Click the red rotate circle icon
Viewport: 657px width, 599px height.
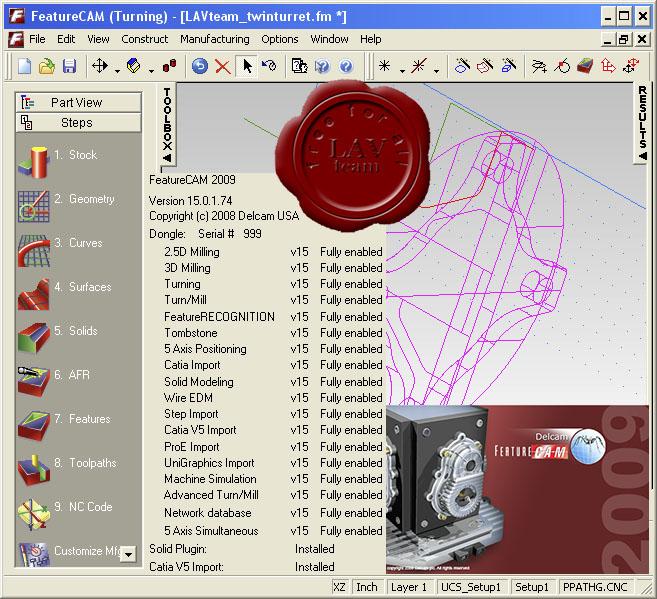[x=562, y=66]
